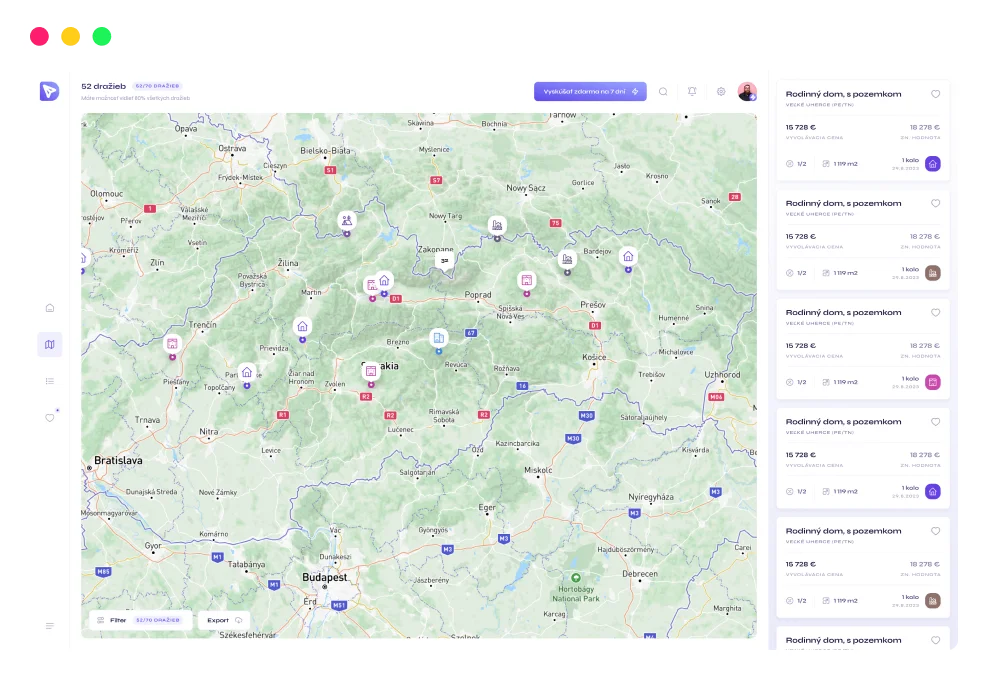Click the house map marker near Bardejov

627,257
